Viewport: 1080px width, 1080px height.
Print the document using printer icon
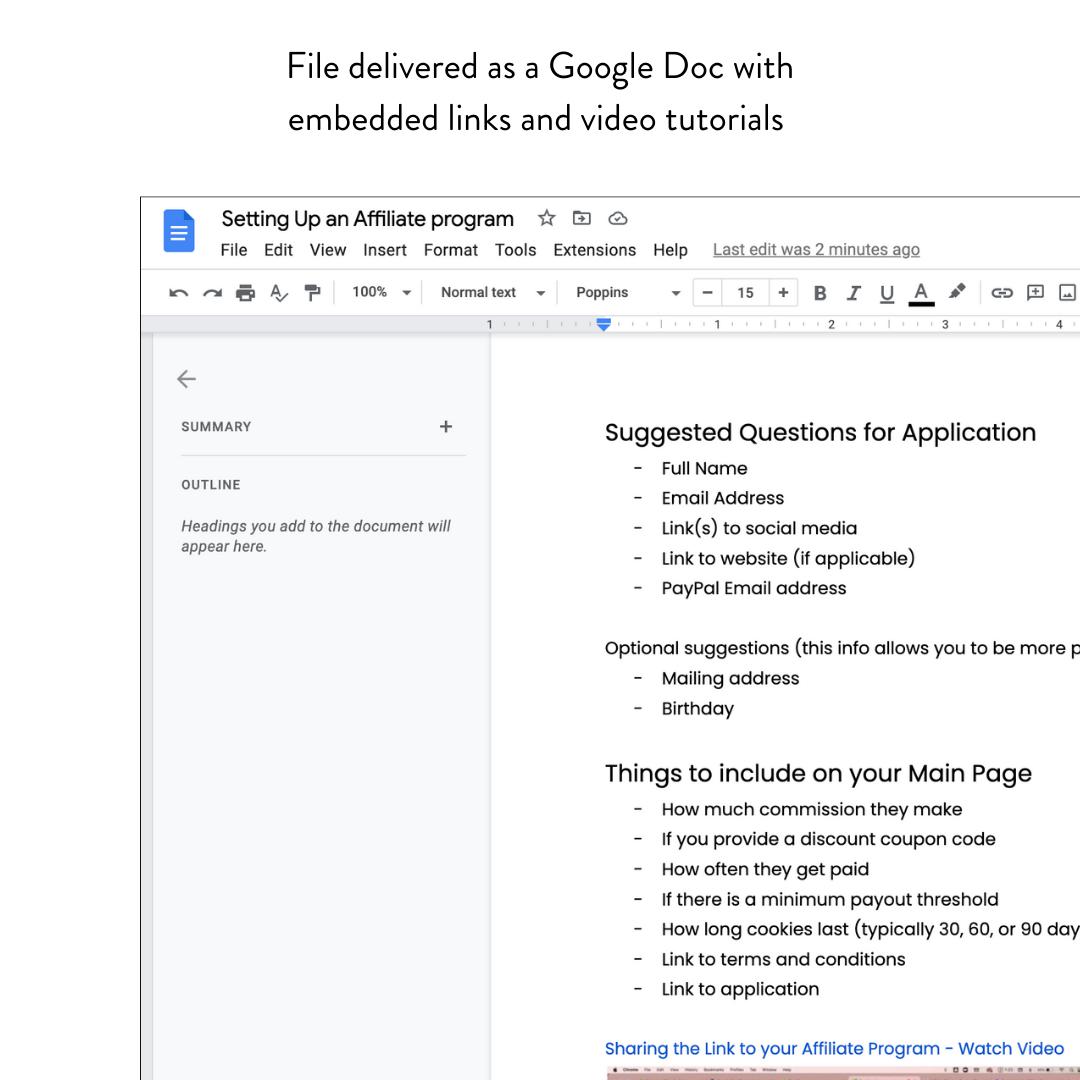[245, 293]
